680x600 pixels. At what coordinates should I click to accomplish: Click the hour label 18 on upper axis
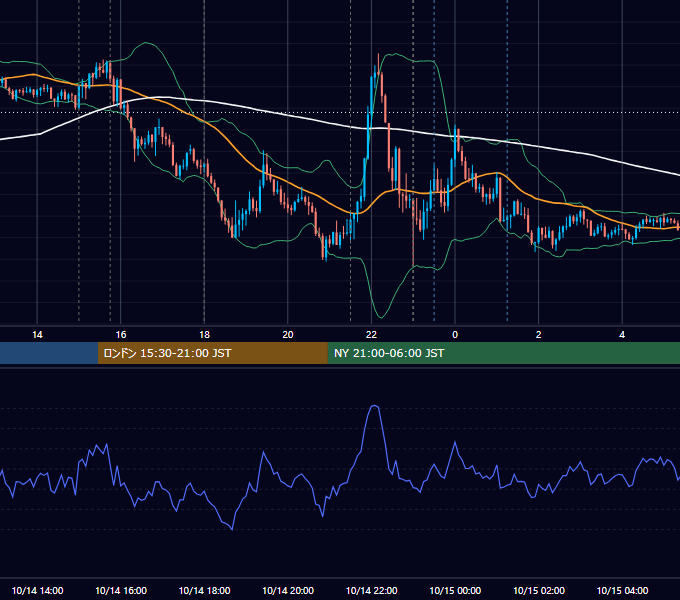point(204,335)
